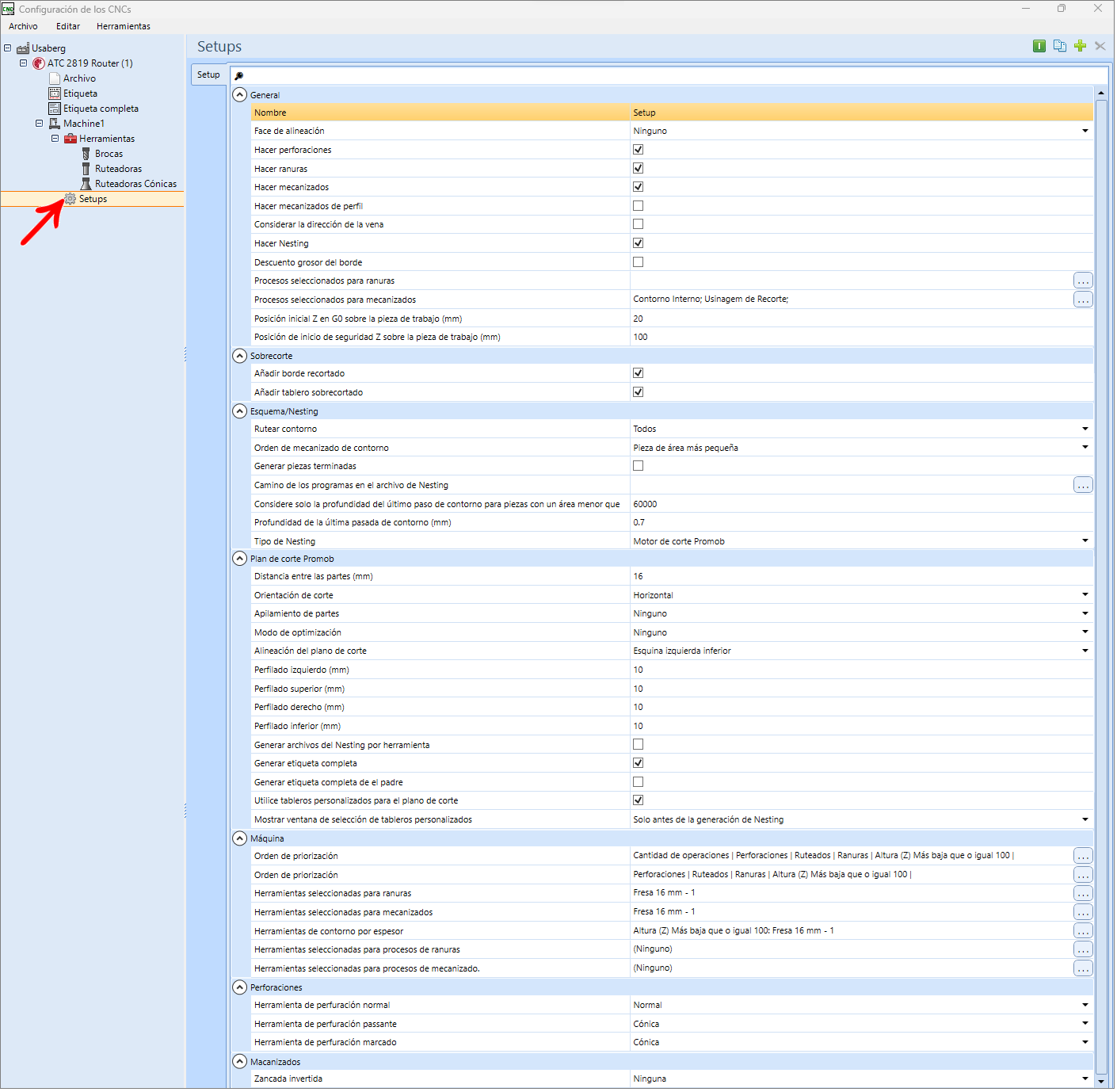Select the Brocas drill bit tree icon

pos(86,154)
